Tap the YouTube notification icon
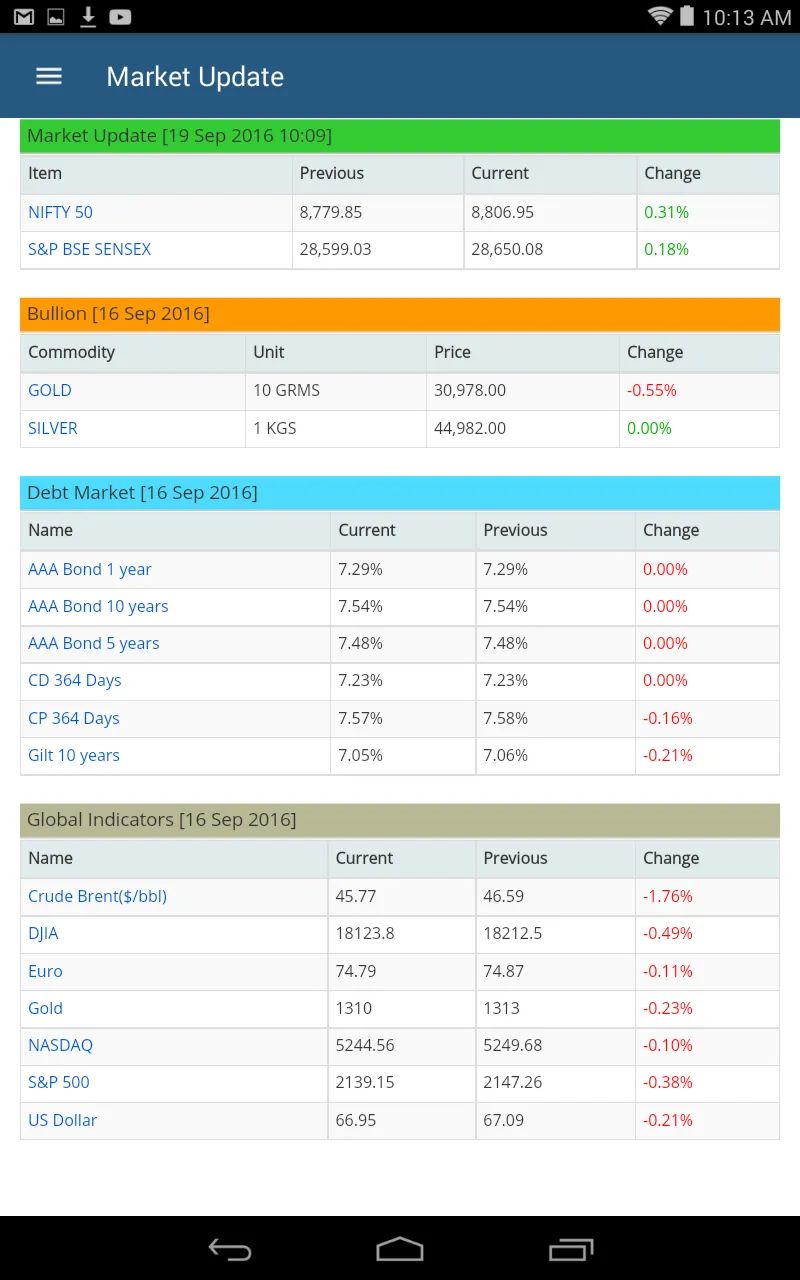Image resolution: width=800 pixels, height=1280 pixels. tap(120, 17)
